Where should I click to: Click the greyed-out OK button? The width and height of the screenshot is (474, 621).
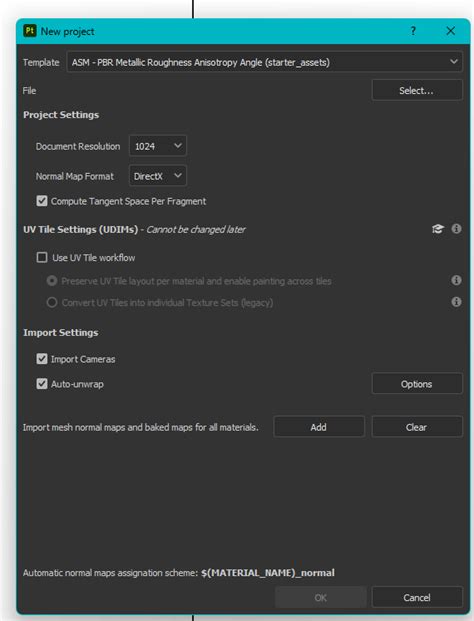click(x=321, y=597)
